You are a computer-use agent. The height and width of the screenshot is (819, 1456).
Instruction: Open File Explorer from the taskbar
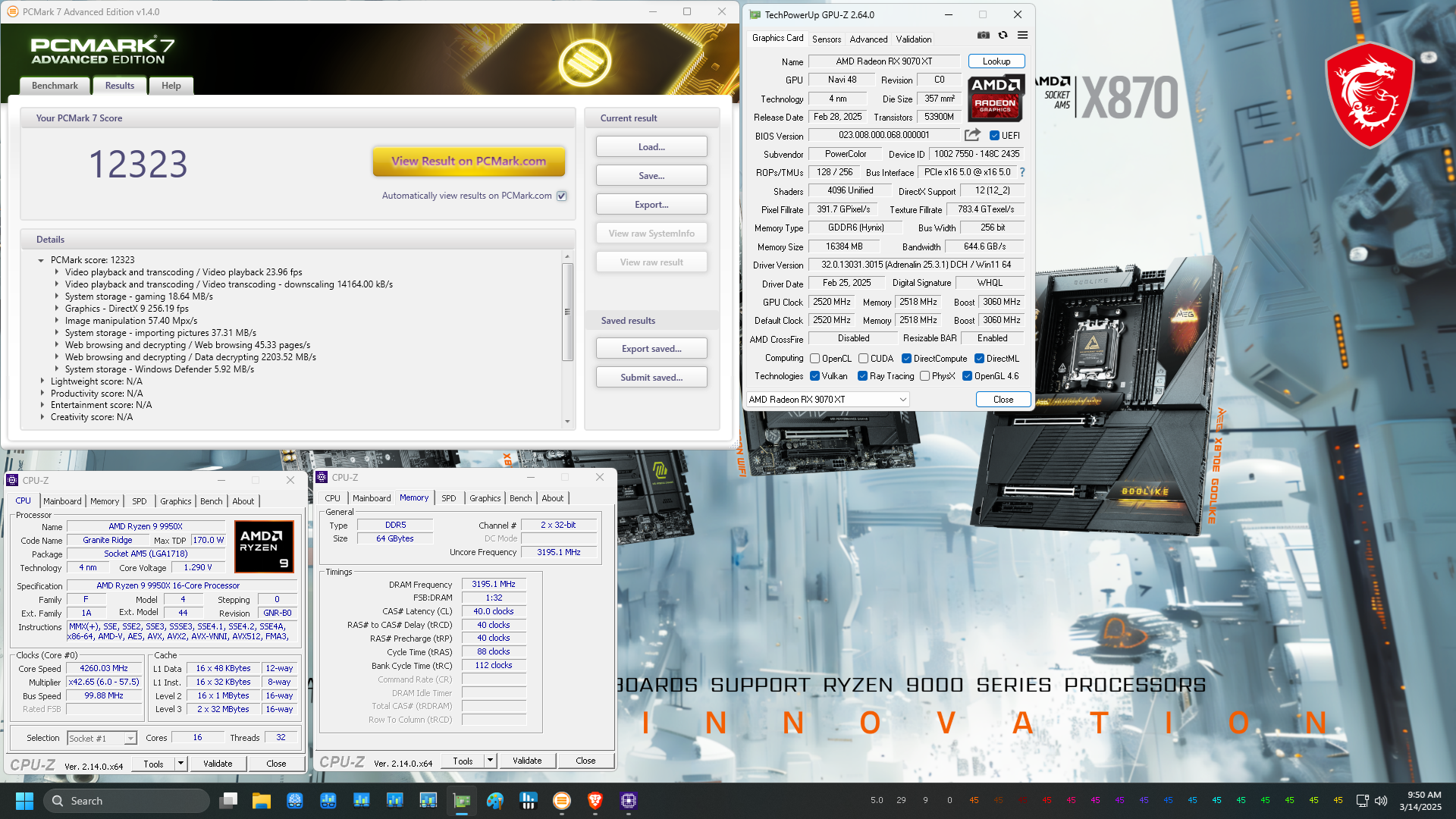click(262, 801)
